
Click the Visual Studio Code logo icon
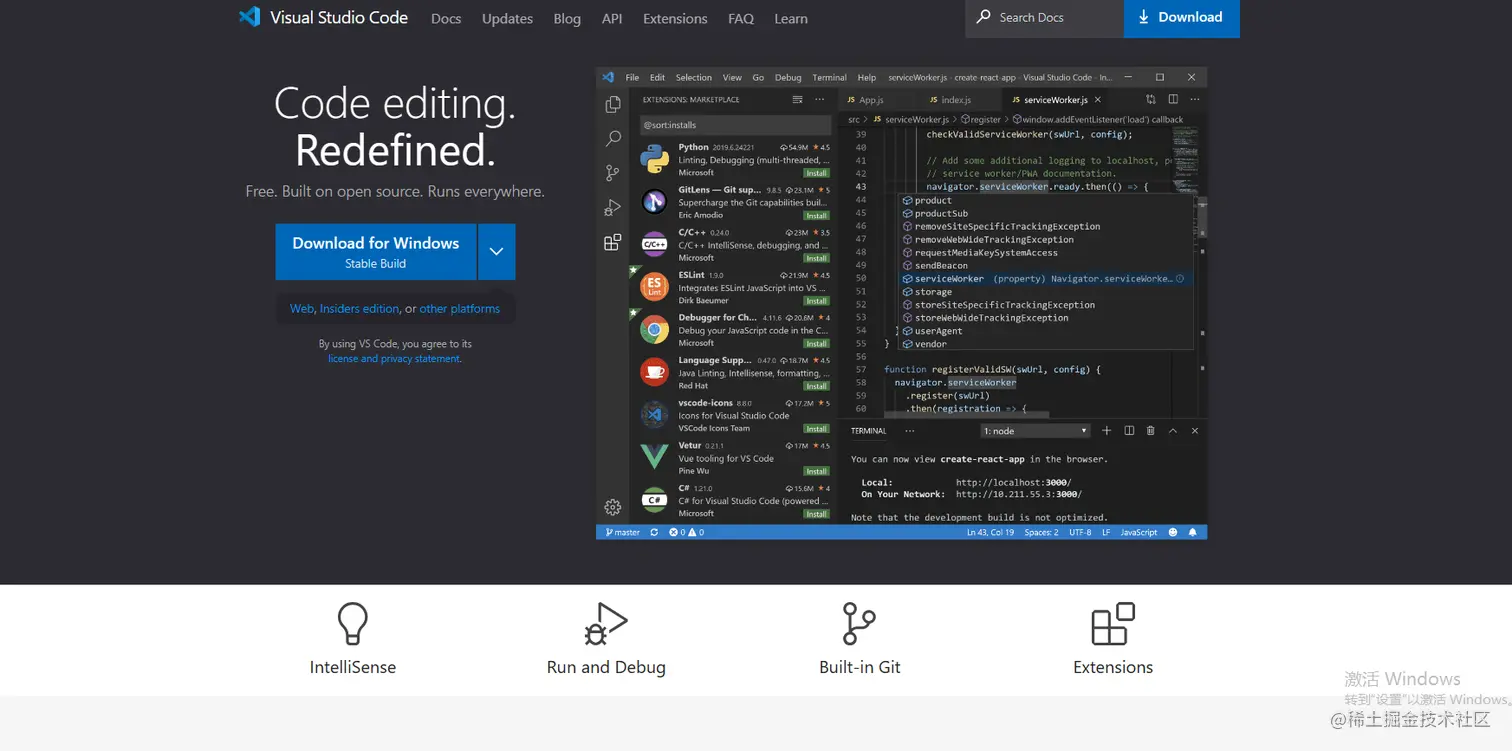(249, 17)
